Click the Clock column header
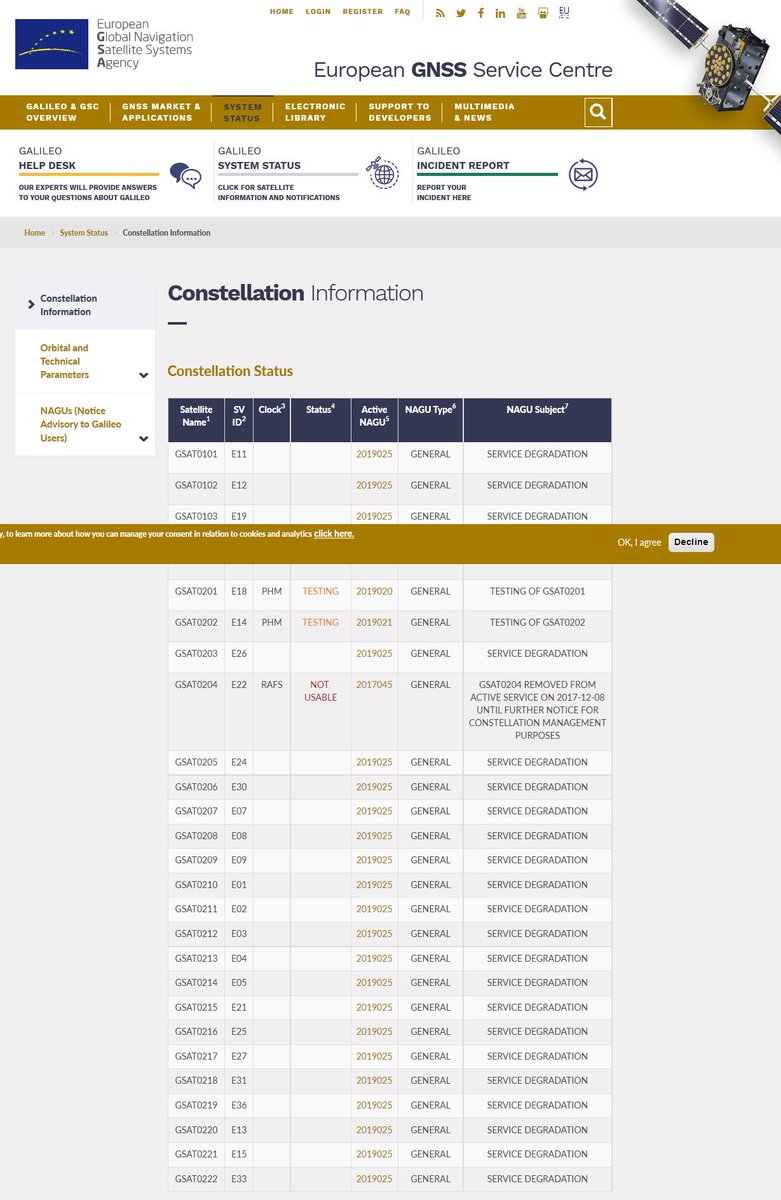The image size is (781, 1200). pos(272,420)
